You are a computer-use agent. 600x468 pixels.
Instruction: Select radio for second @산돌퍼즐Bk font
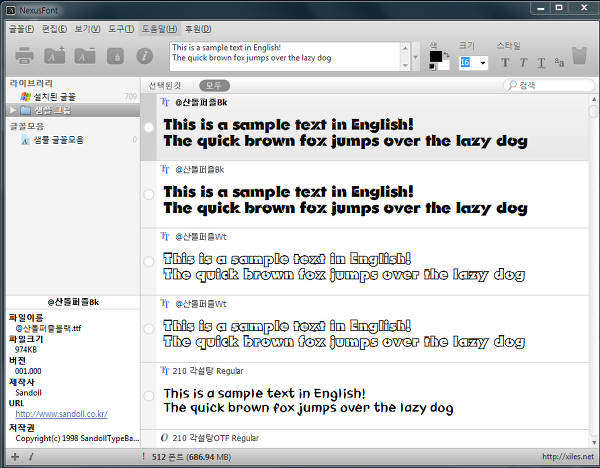[148, 194]
